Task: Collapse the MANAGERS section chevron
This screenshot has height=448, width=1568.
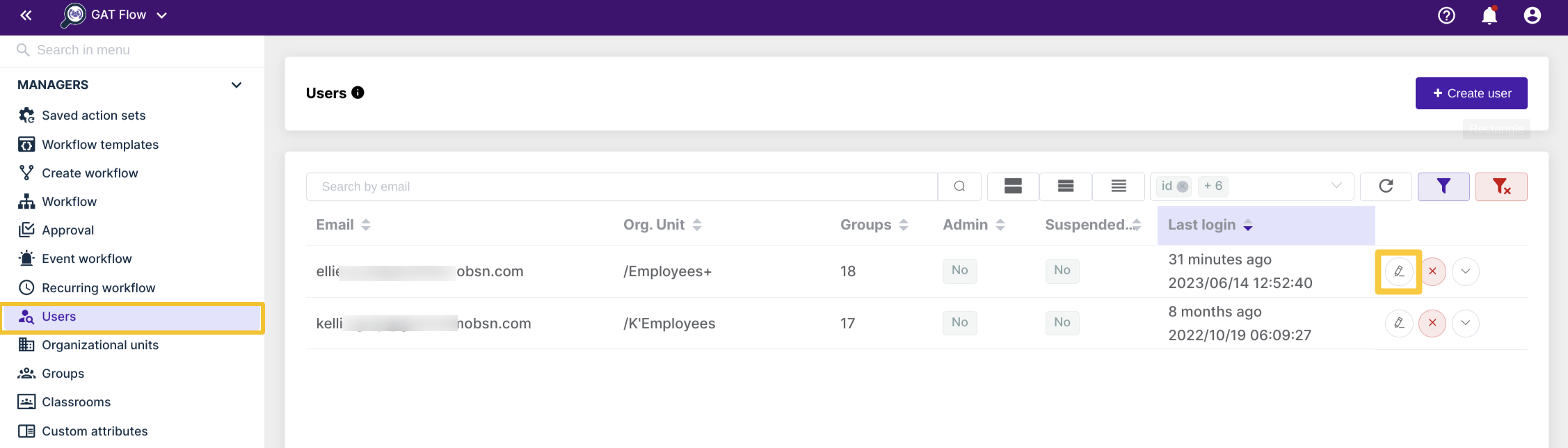Action: pos(237,85)
